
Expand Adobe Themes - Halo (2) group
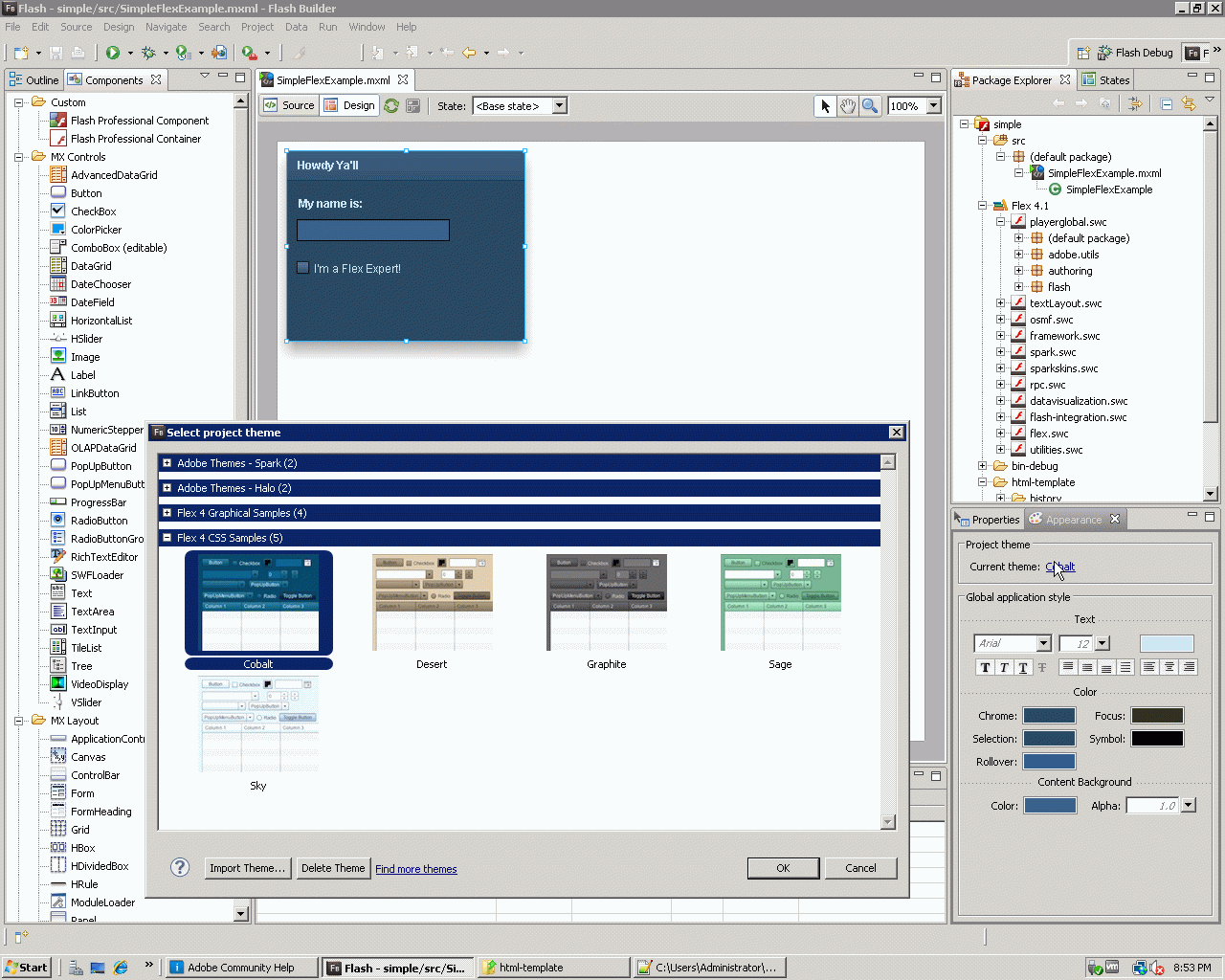(x=167, y=488)
